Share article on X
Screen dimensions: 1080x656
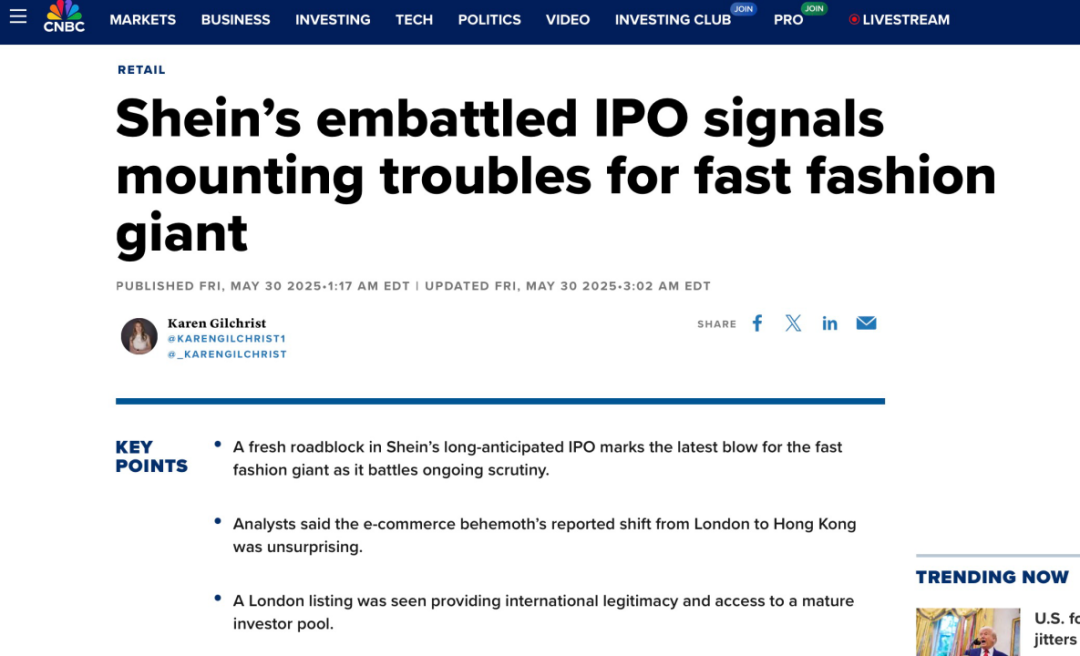click(793, 323)
